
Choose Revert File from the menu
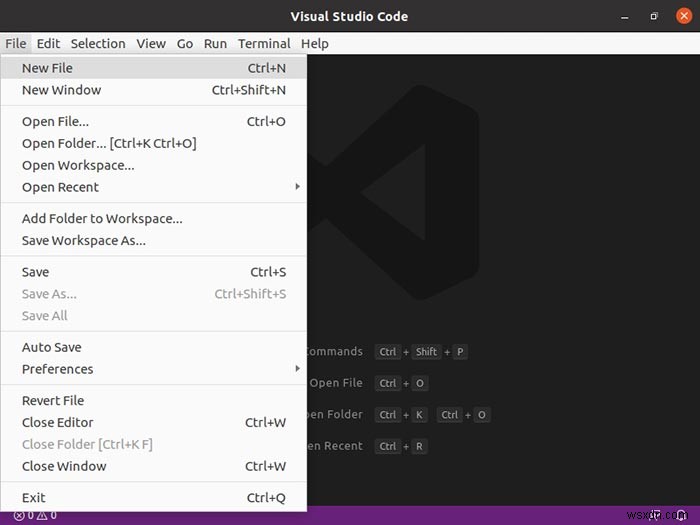154,400
